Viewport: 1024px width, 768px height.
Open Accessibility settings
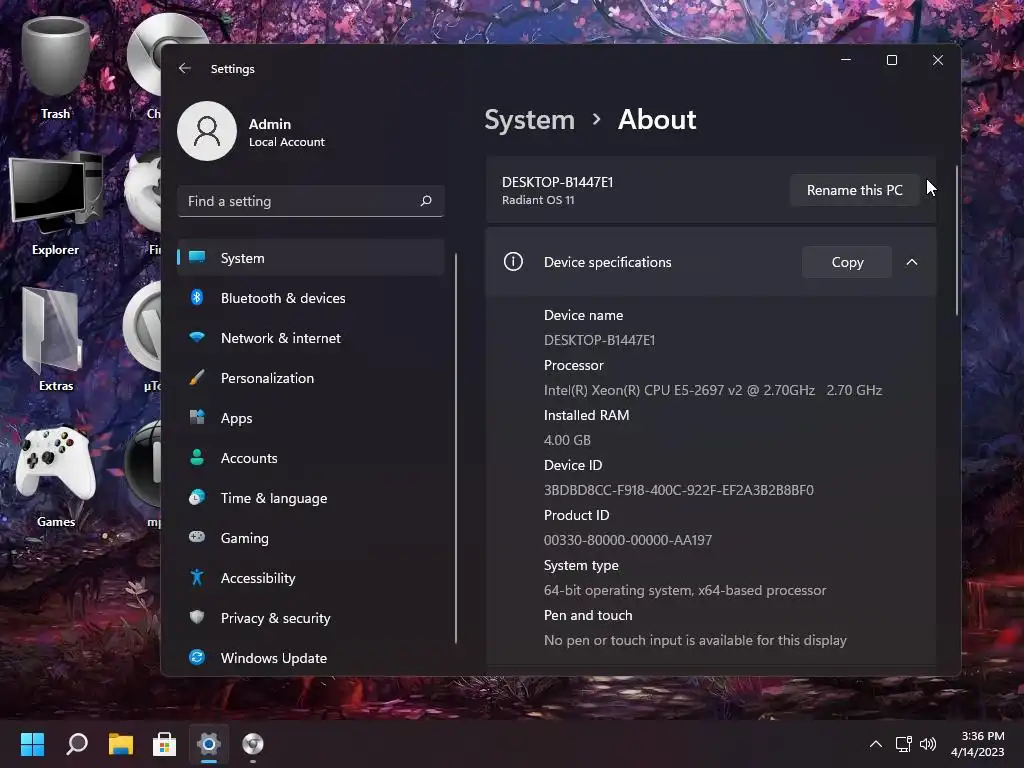(311, 578)
